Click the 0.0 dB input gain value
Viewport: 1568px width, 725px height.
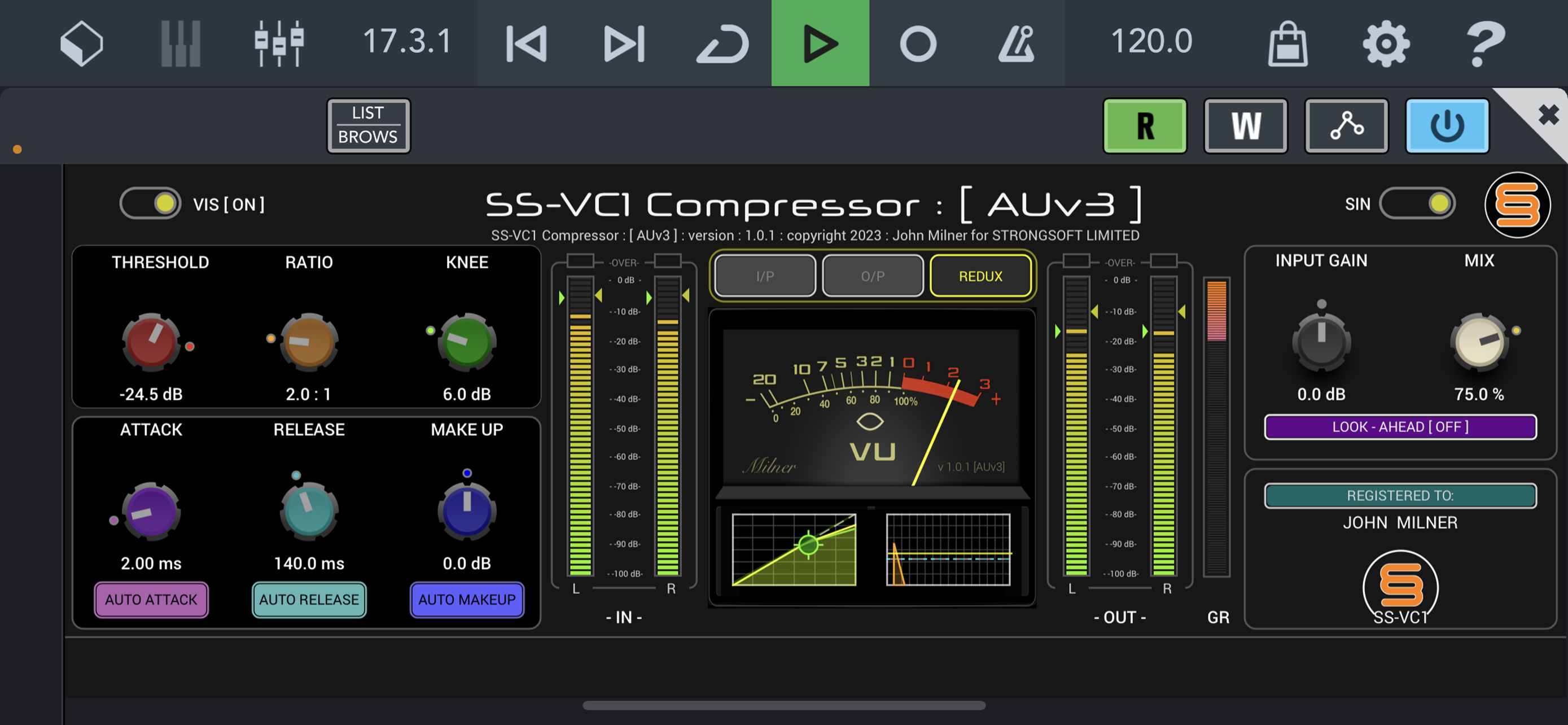[1321, 395]
